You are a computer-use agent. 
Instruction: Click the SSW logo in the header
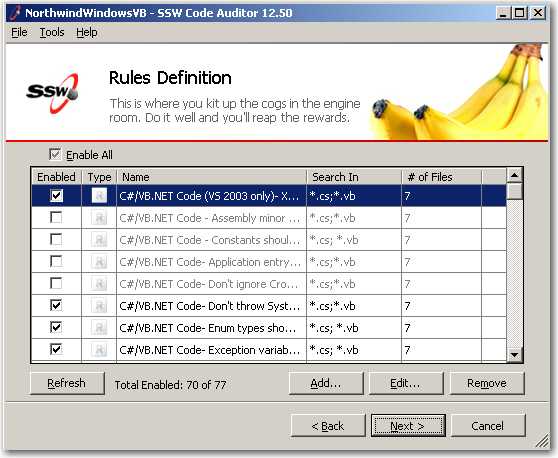pos(52,93)
